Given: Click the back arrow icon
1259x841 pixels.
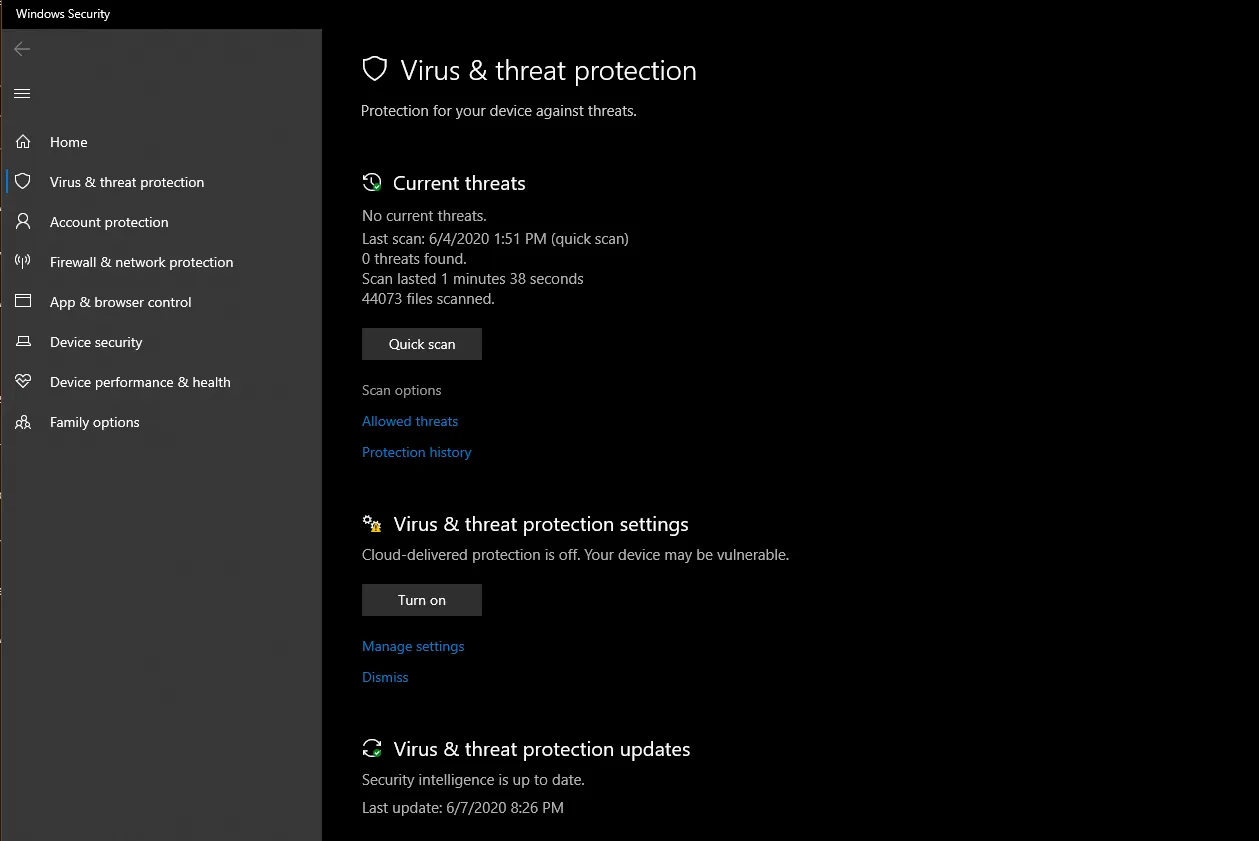Looking at the screenshot, I should point(22,49).
